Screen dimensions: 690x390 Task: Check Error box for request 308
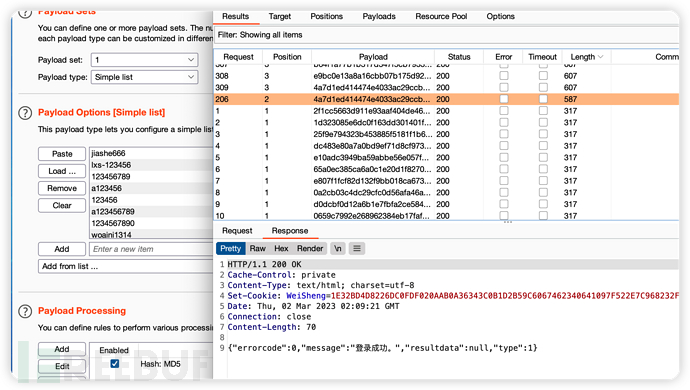point(504,76)
